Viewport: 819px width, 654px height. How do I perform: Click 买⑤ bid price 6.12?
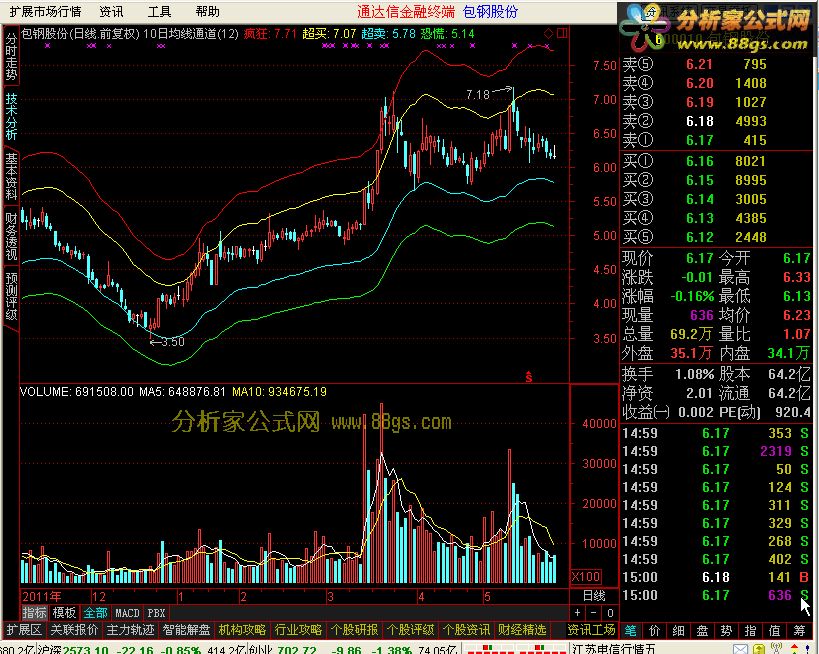699,237
